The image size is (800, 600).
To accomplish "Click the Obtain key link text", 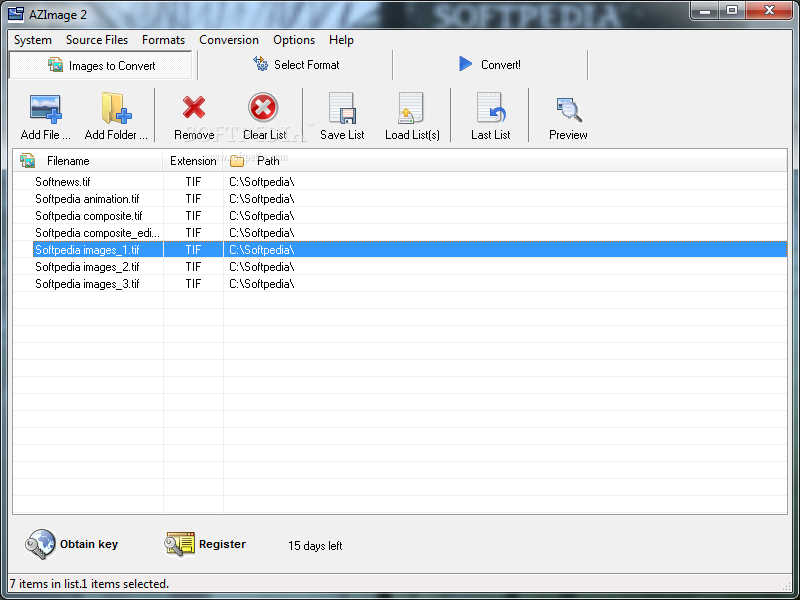I will click(89, 544).
